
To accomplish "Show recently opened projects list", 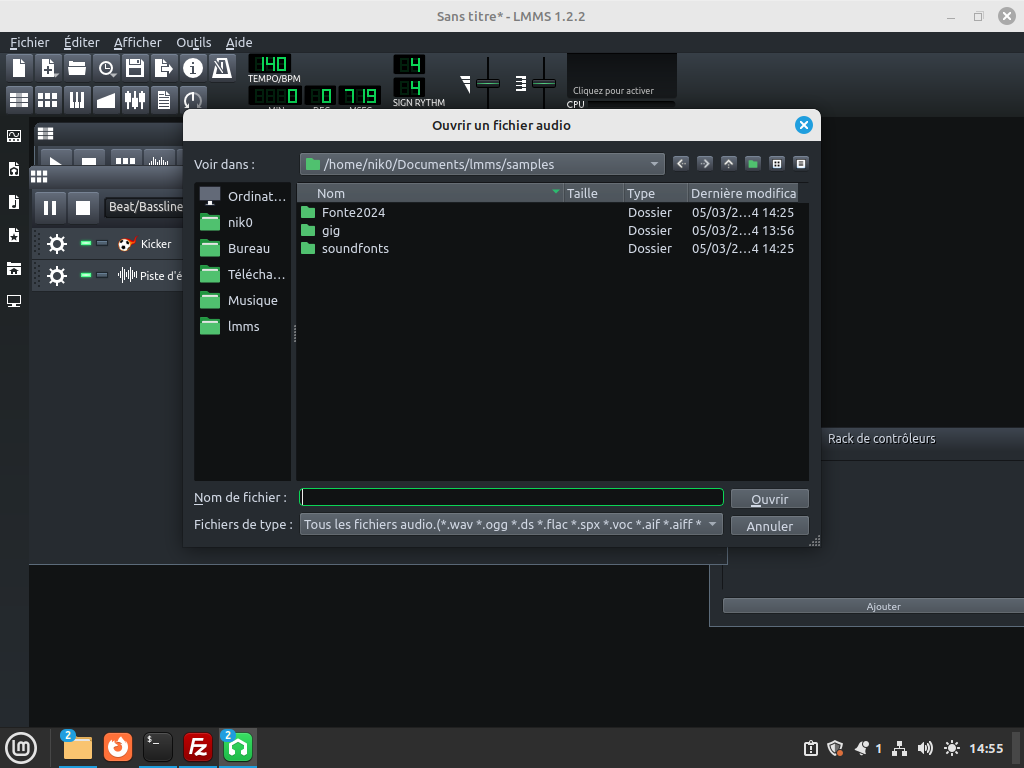I will pyautogui.click(x=106, y=68).
